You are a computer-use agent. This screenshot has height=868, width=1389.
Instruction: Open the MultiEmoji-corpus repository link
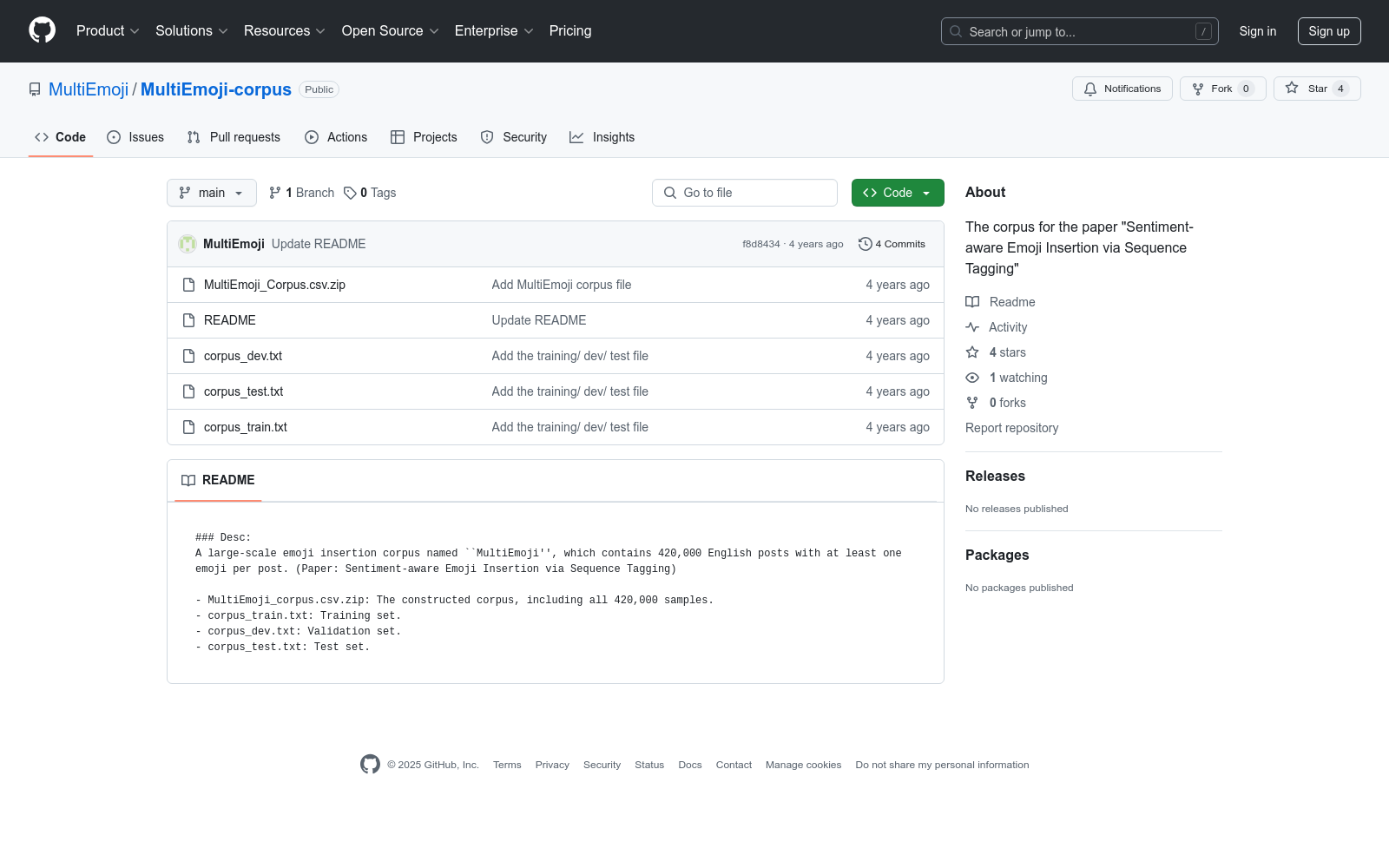(x=216, y=89)
